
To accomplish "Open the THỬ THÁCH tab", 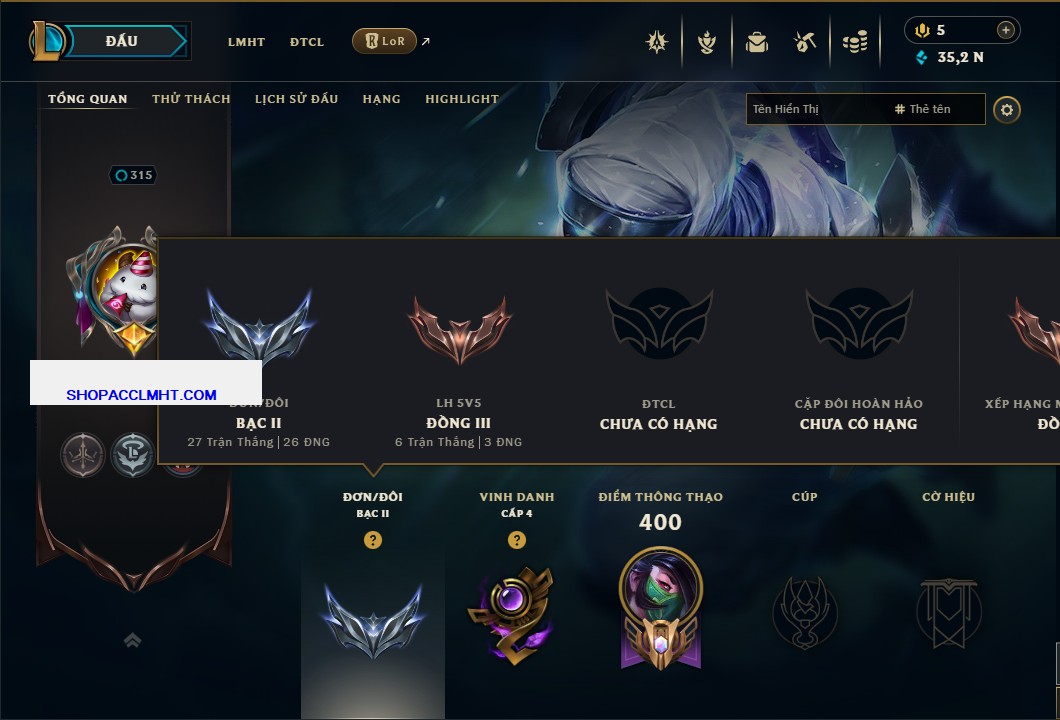I will coord(191,99).
